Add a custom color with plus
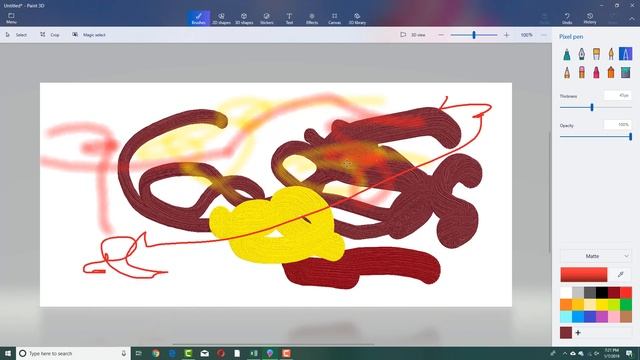The height and width of the screenshot is (360, 640). pos(578,333)
